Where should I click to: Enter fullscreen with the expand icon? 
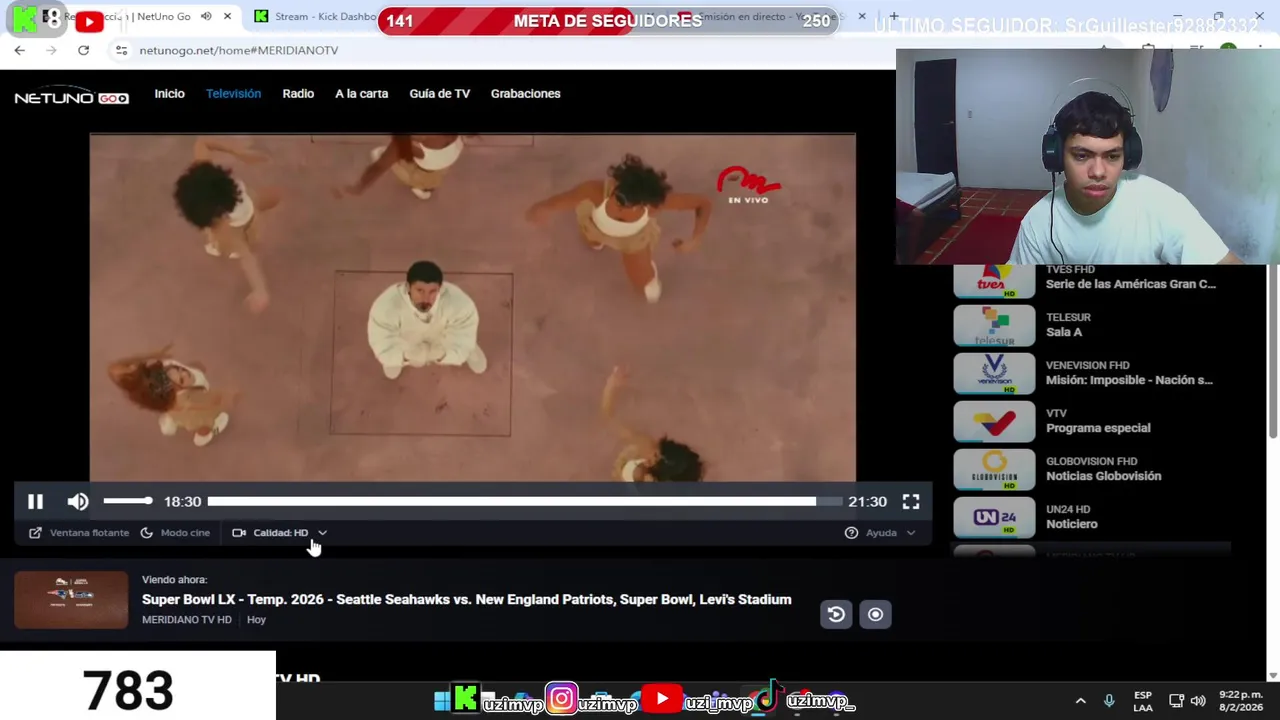[911, 502]
